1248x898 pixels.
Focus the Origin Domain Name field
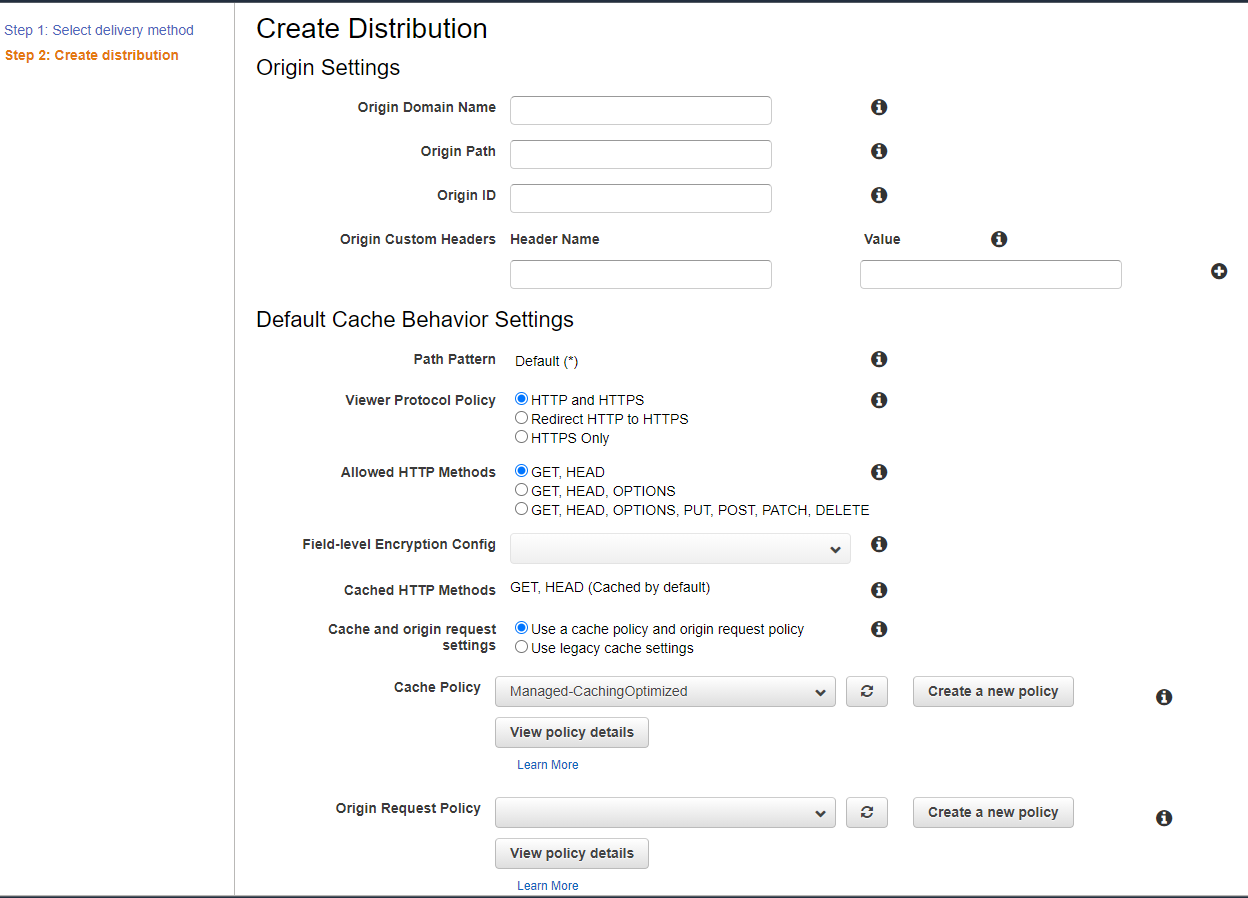[641, 111]
